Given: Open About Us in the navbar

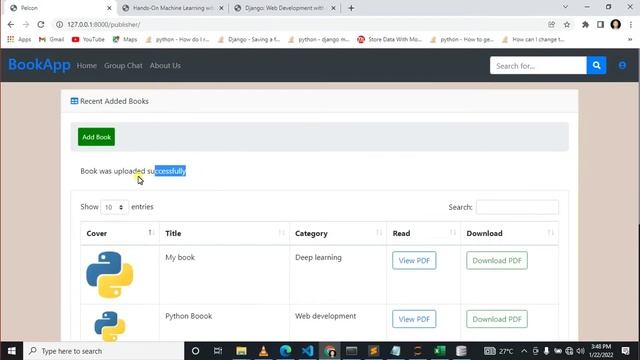Looking at the screenshot, I should click(165, 65).
